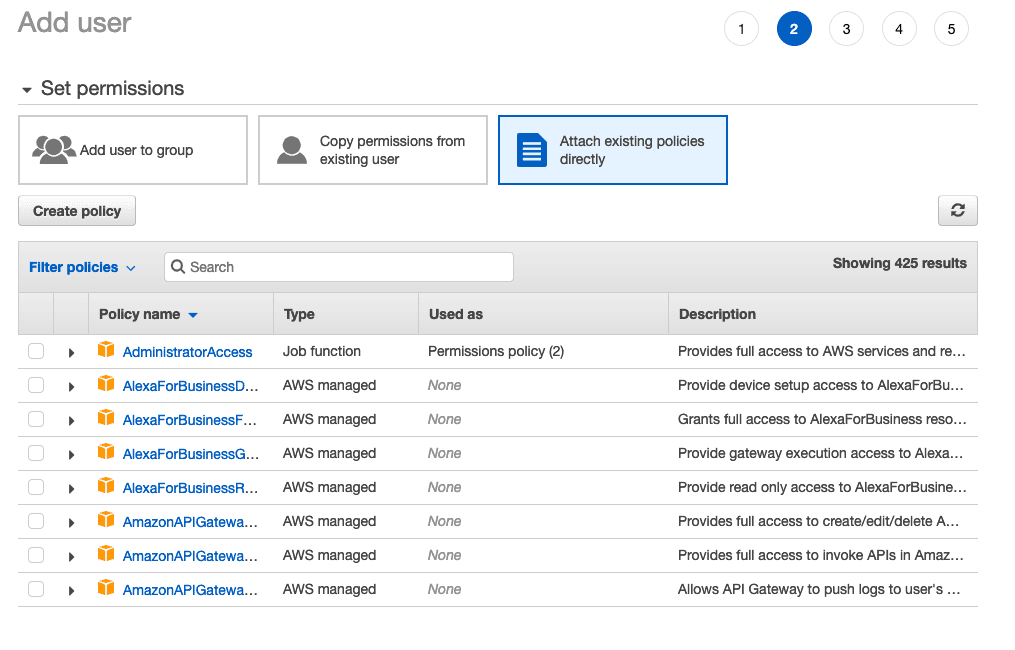The height and width of the screenshot is (650, 1015).
Task: Open the AdministratorAccess policy link
Action: tap(187, 352)
